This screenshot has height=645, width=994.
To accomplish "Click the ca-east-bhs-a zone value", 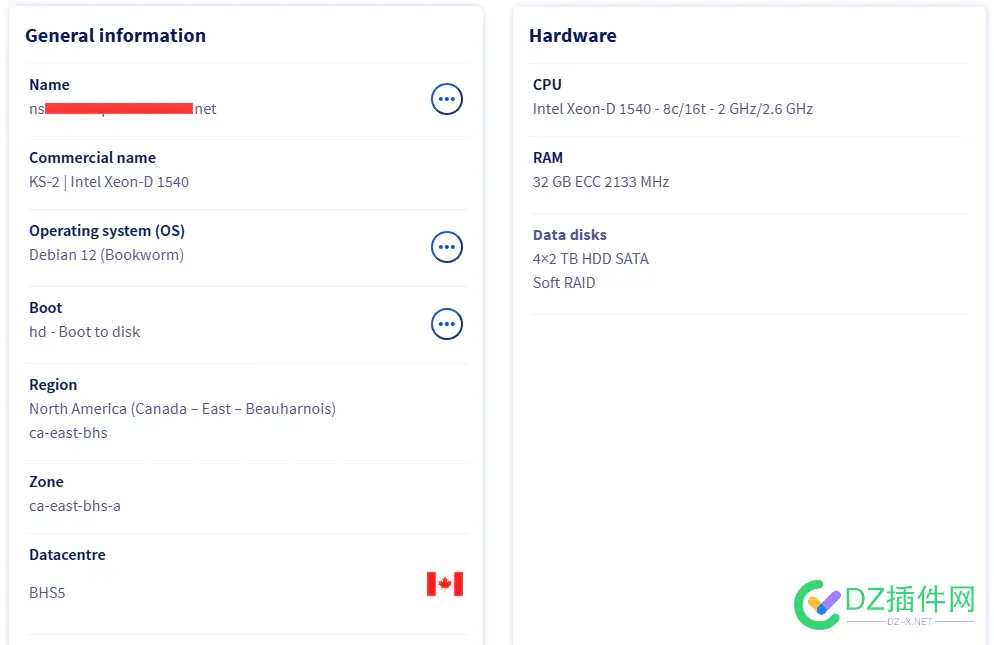I will (x=75, y=506).
